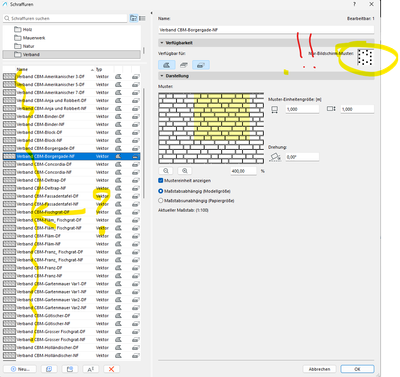
Task: Select Verband CBM-Holländischer-DF row
Action: (x=71, y=348)
